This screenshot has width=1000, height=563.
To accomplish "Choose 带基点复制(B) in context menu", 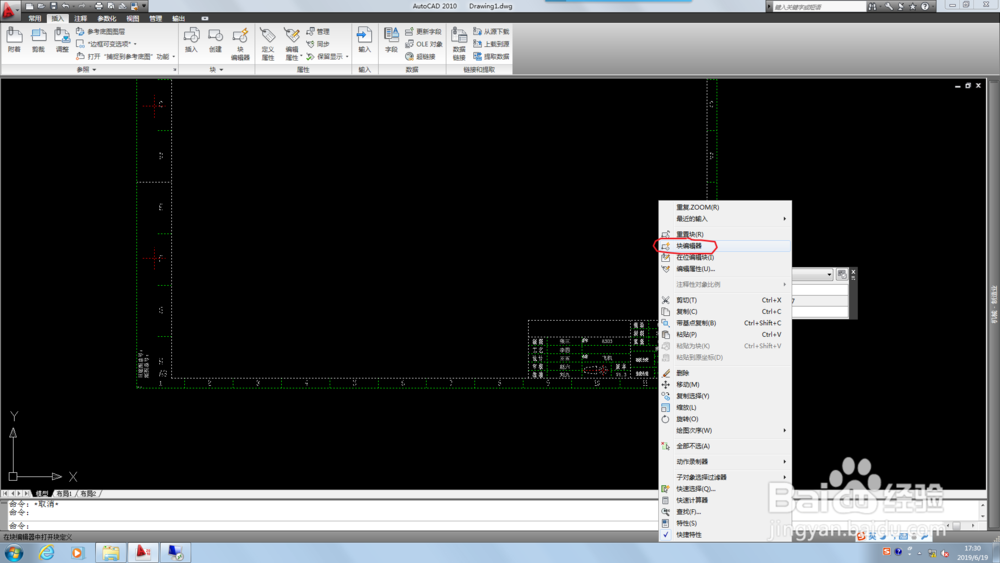I will click(725, 323).
